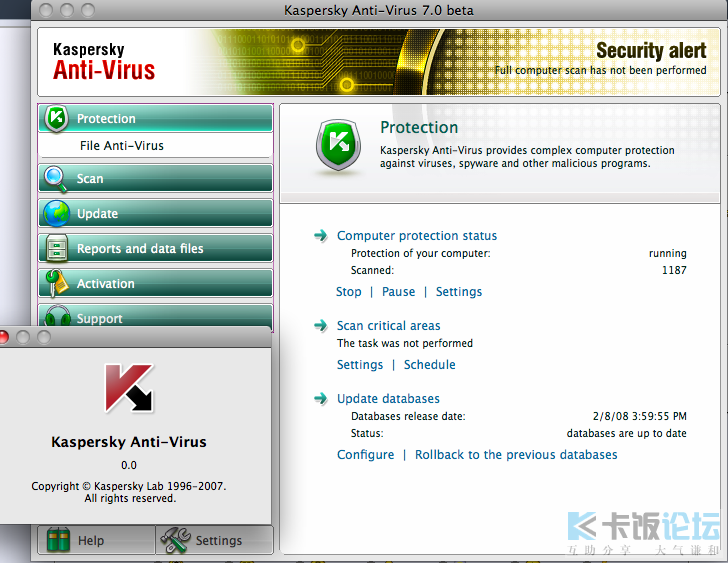Image resolution: width=728 pixels, height=563 pixels.
Task: Click the '2/8/08 3:59:55 PM' release date value
Action: point(639,416)
